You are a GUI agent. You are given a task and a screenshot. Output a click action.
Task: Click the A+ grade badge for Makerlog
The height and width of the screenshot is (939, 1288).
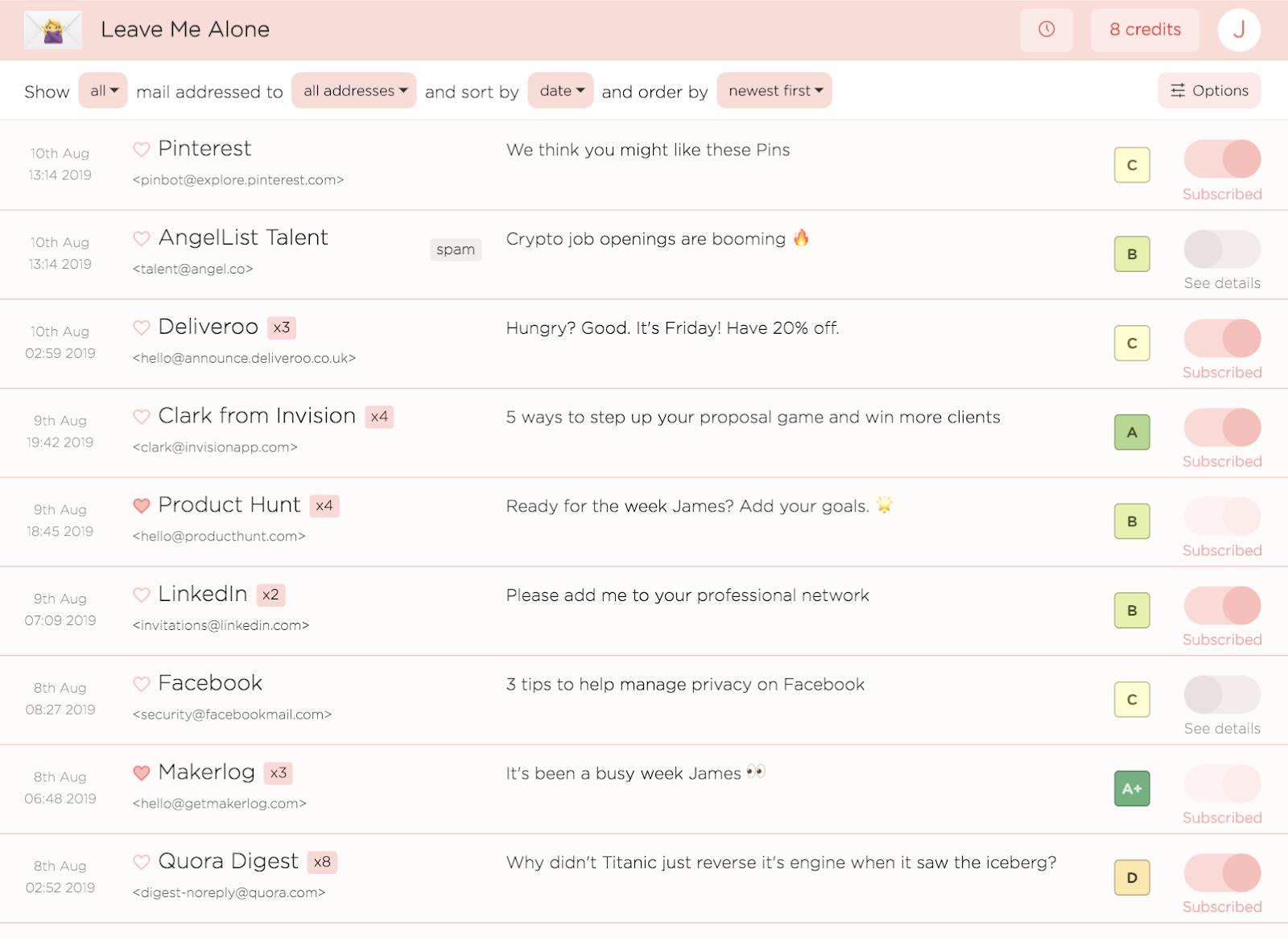pyautogui.click(x=1132, y=789)
